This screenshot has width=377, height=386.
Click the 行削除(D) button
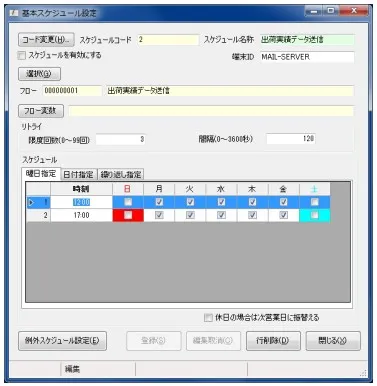pos(273,340)
